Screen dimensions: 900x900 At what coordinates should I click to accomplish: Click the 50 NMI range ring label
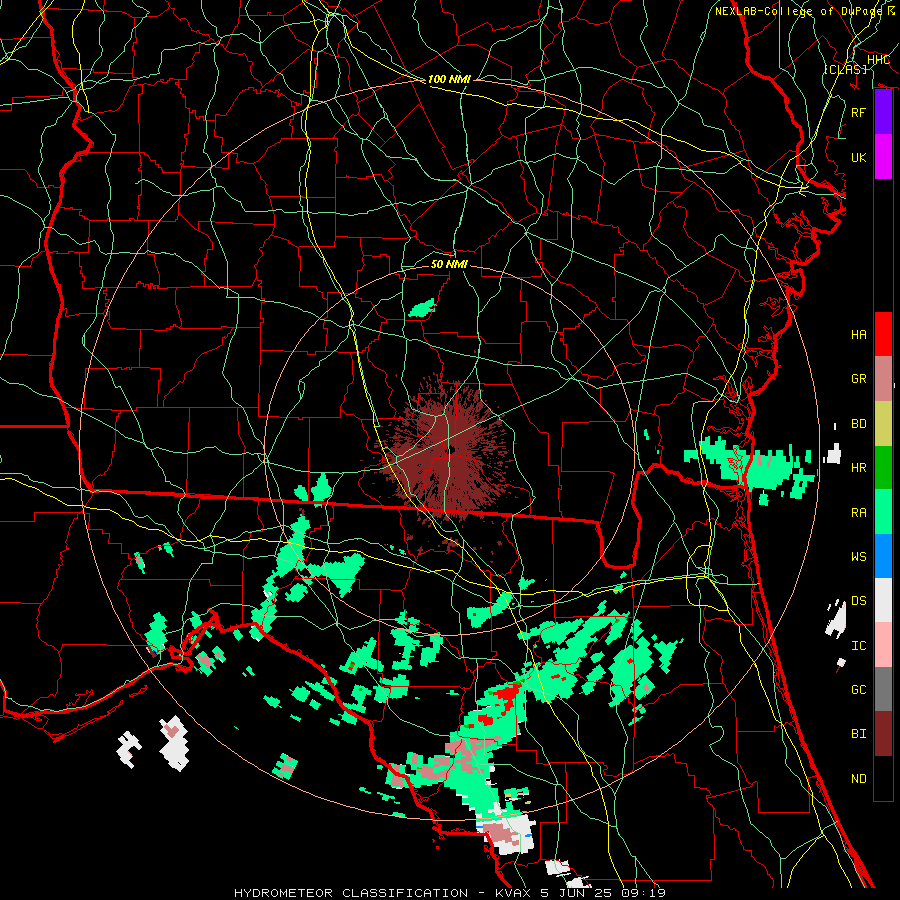(449, 264)
